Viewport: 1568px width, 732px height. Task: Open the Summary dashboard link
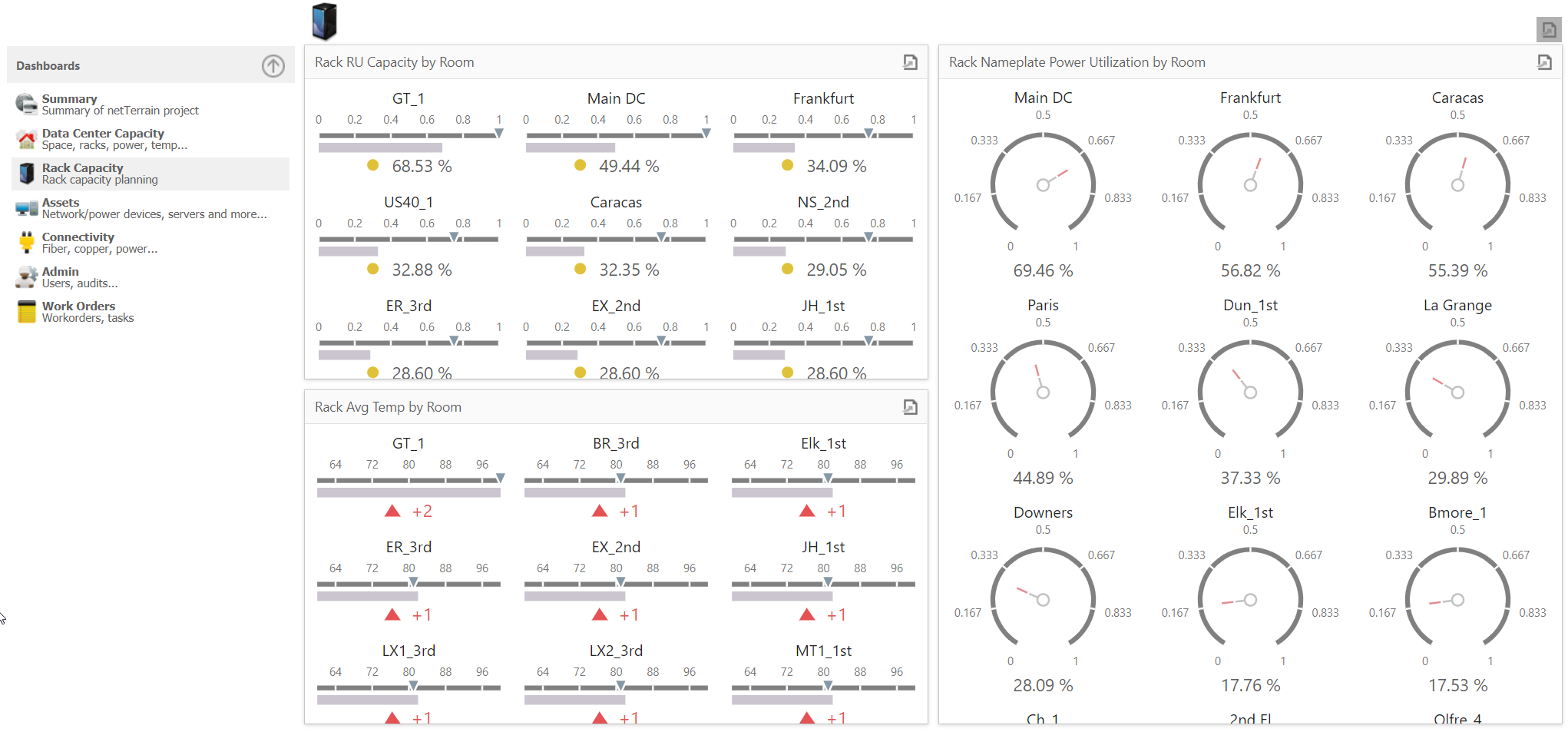(x=69, y=99)
